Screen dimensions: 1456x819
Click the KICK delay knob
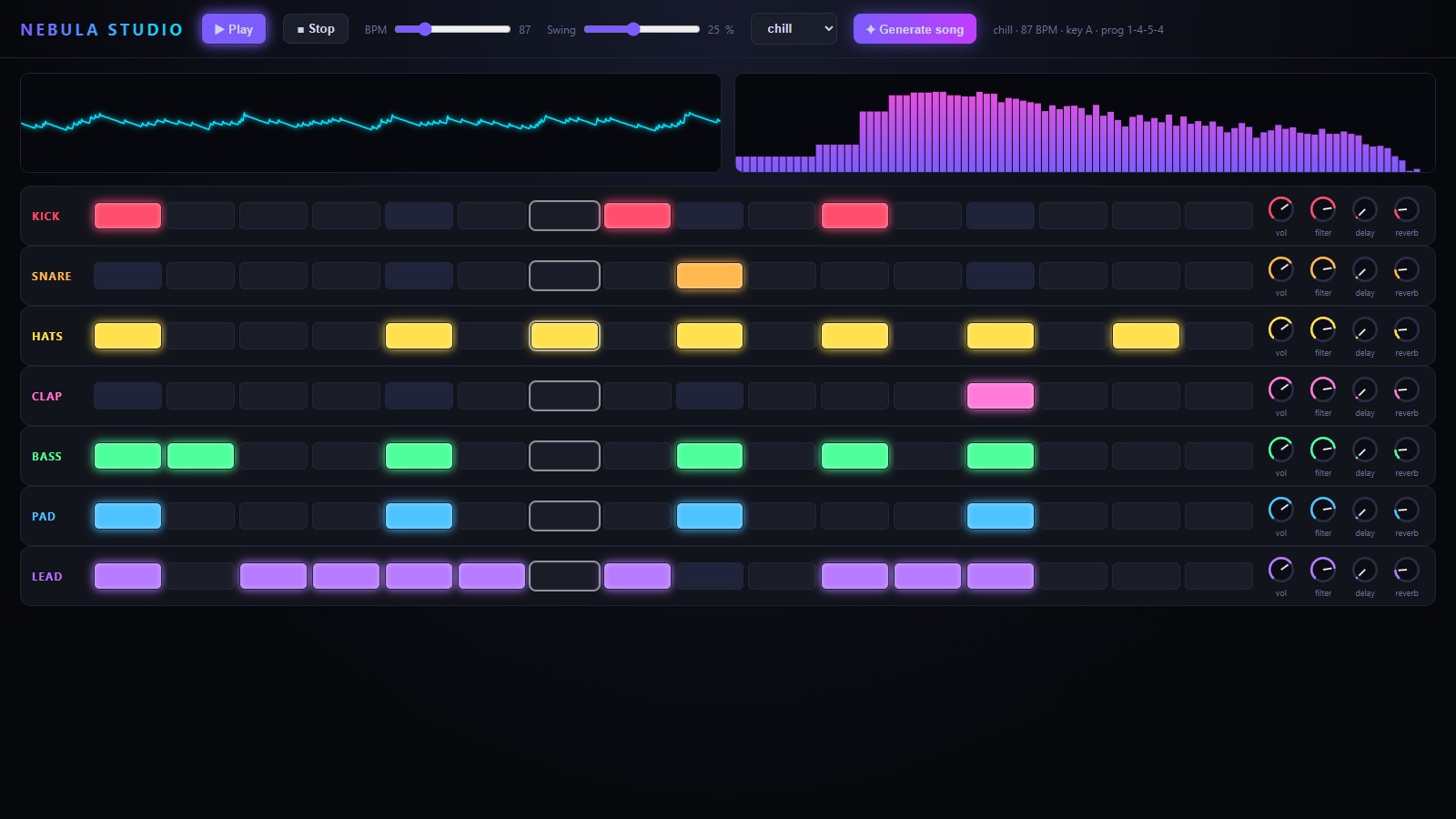(x=1364, y=209)
